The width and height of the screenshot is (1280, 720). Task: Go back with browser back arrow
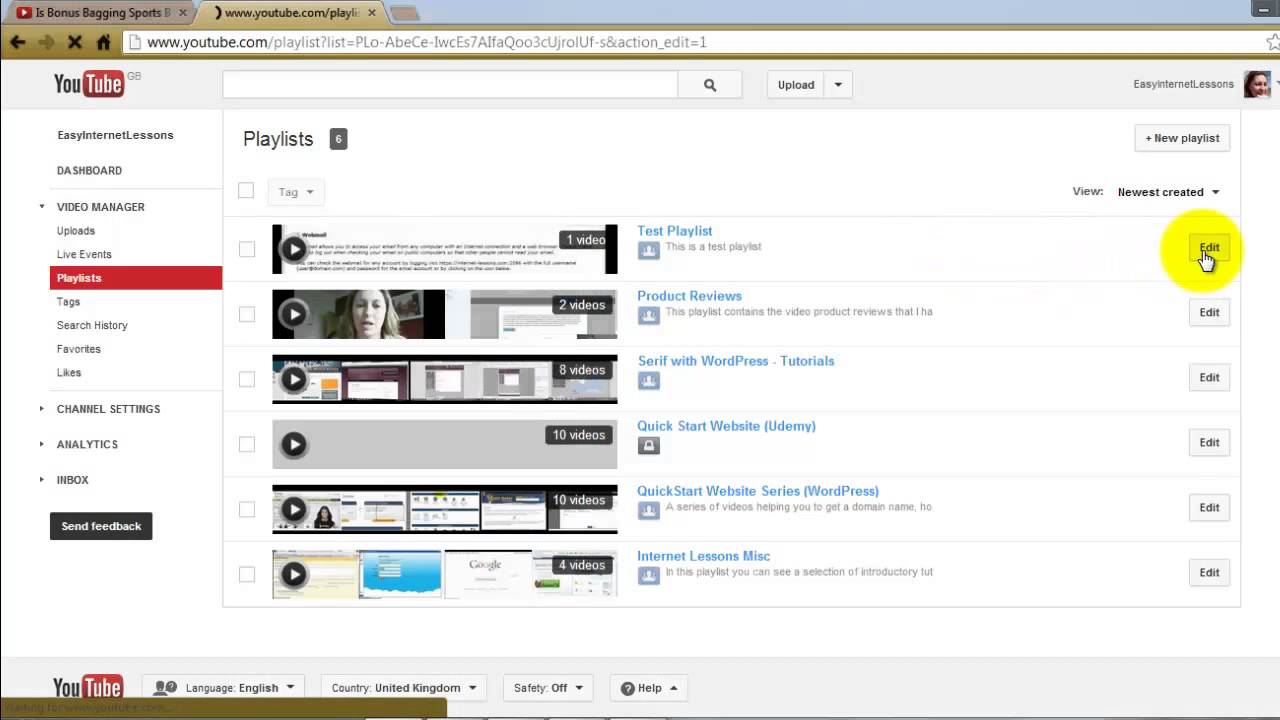click(17, 42)
